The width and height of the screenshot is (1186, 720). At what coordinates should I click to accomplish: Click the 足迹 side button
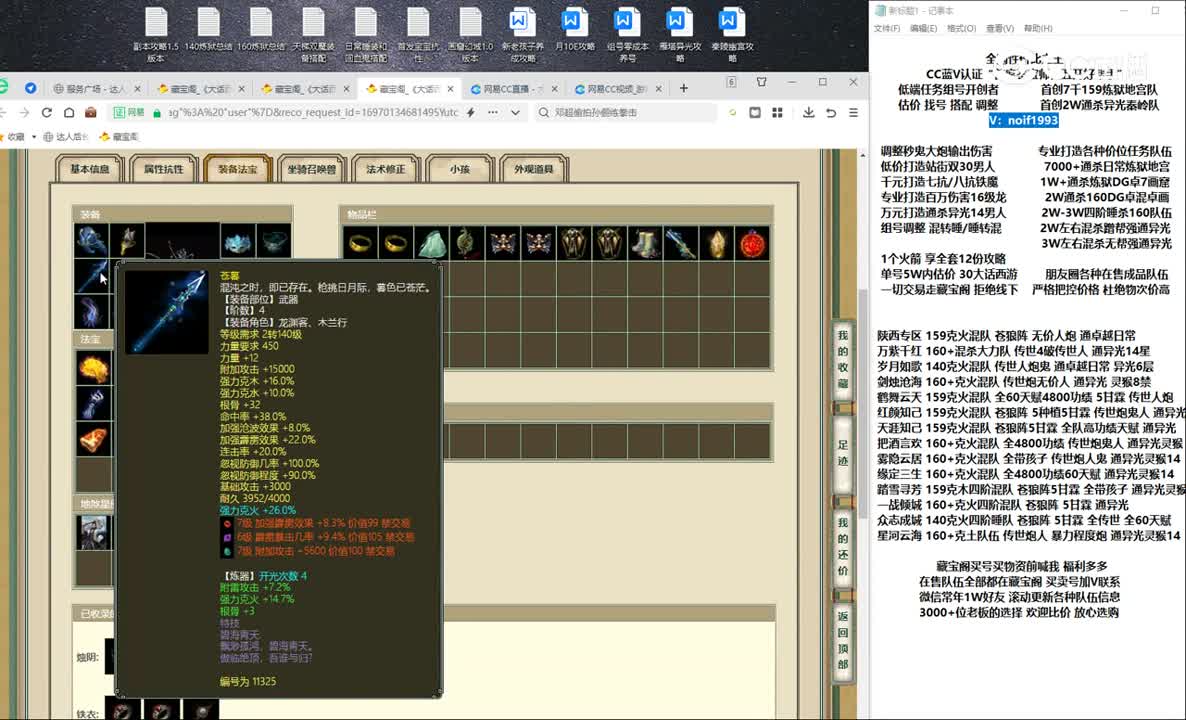pos(843,453)
